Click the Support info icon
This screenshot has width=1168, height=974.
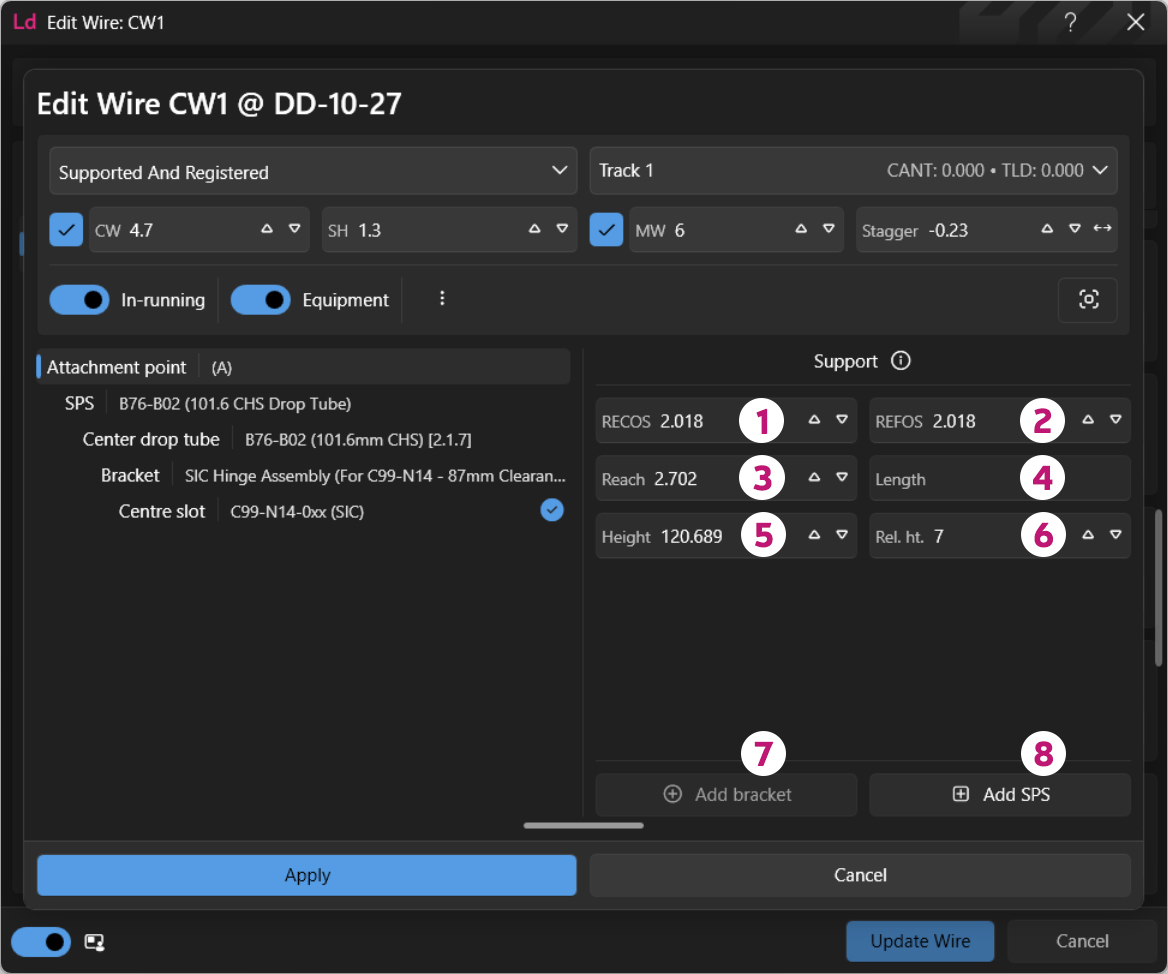click(901, 361)
